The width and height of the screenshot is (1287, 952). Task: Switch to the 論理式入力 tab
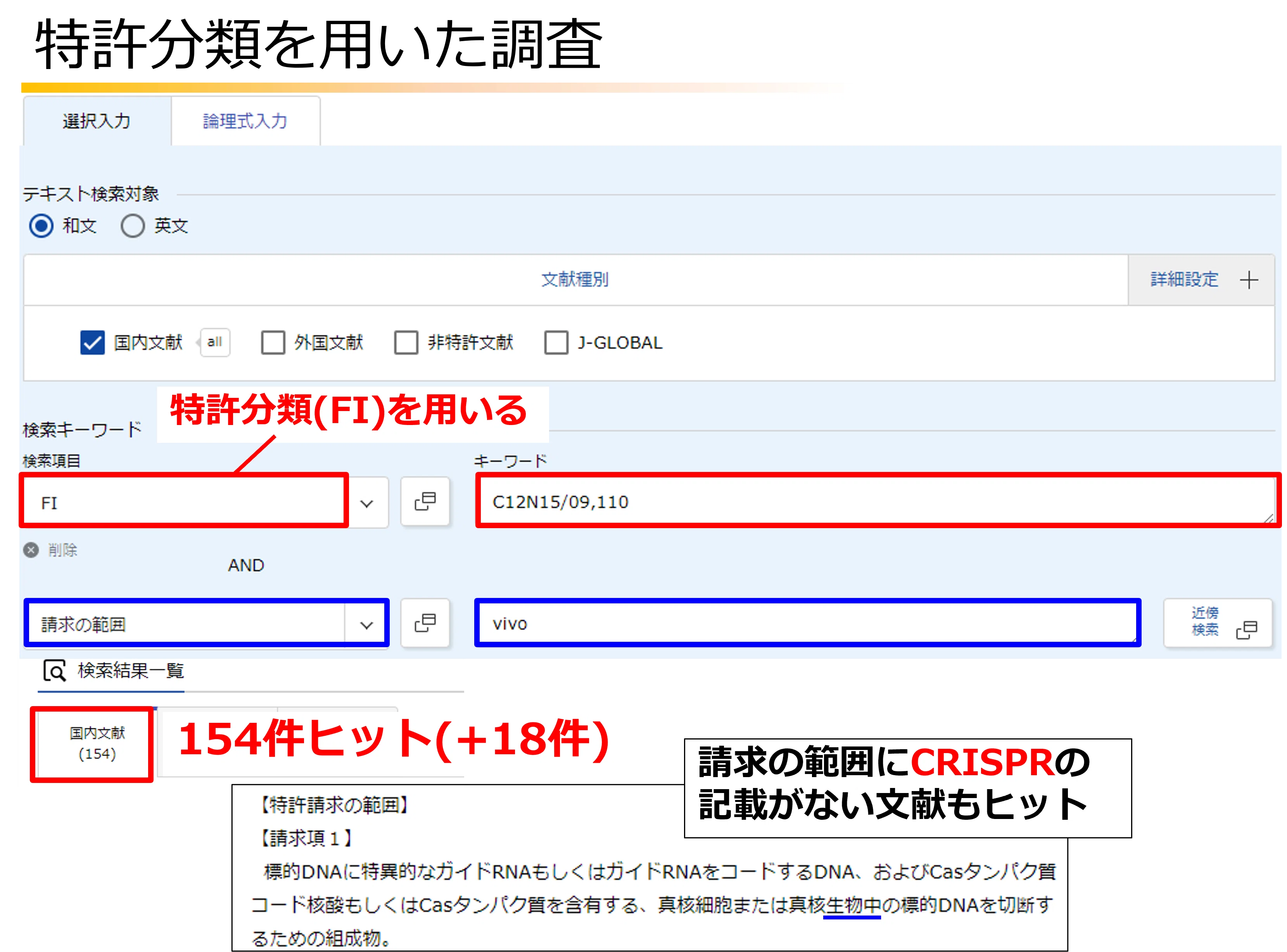tap(245, 121)
